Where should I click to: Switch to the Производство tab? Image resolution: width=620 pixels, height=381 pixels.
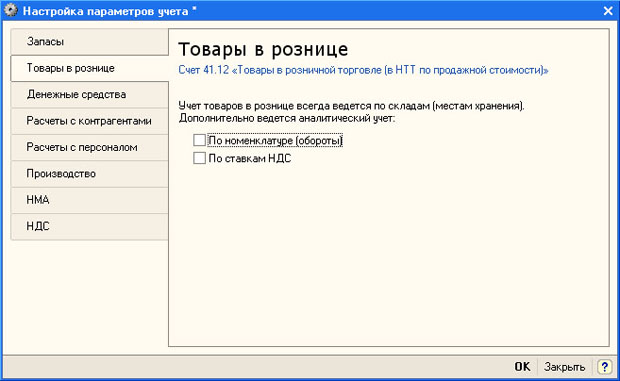point(90,174)
